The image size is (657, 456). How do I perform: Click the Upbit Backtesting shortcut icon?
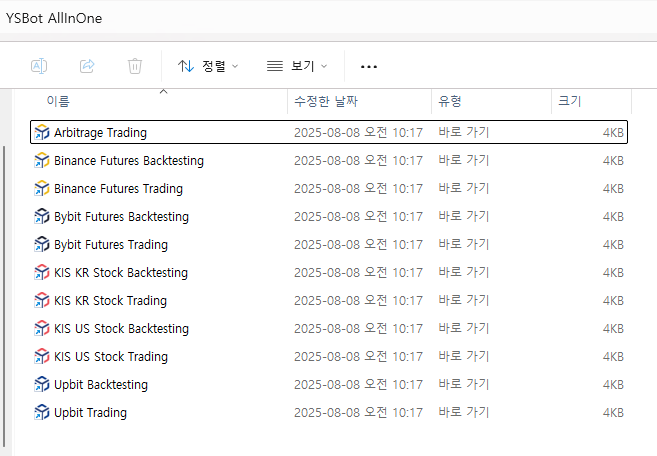click(x=41, y=385)
